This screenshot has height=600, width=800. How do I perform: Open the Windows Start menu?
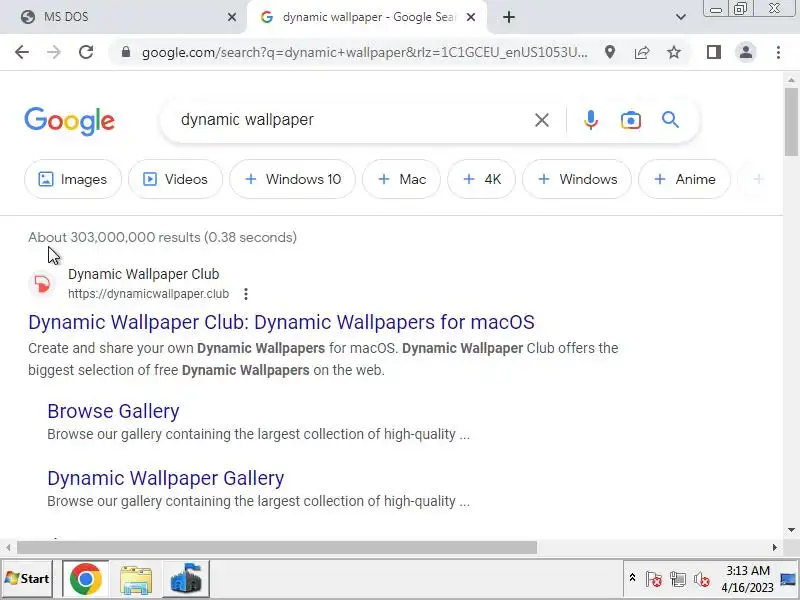(27, 579)
